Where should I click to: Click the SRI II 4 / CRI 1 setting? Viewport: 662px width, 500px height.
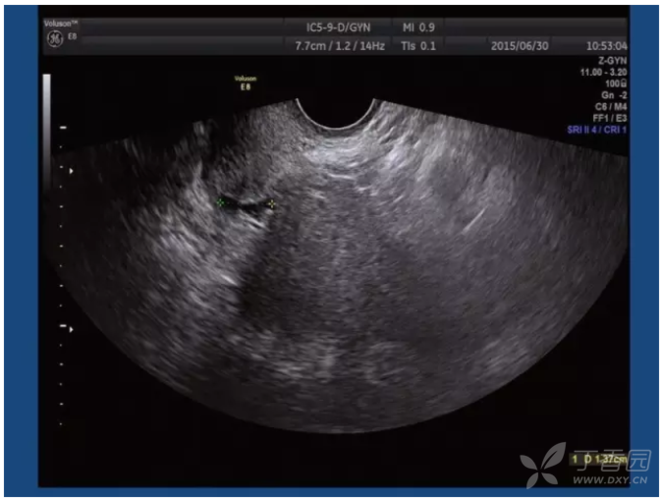pyautogui.click(x=597, y=130)
